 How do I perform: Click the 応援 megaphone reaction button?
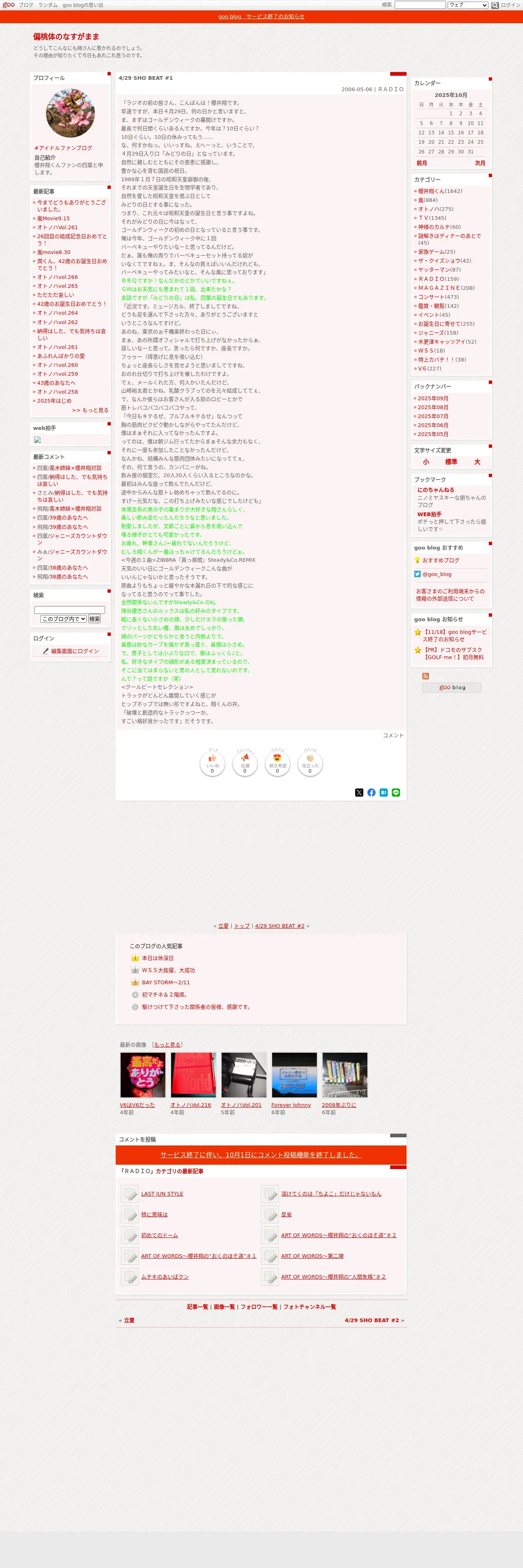245,763
